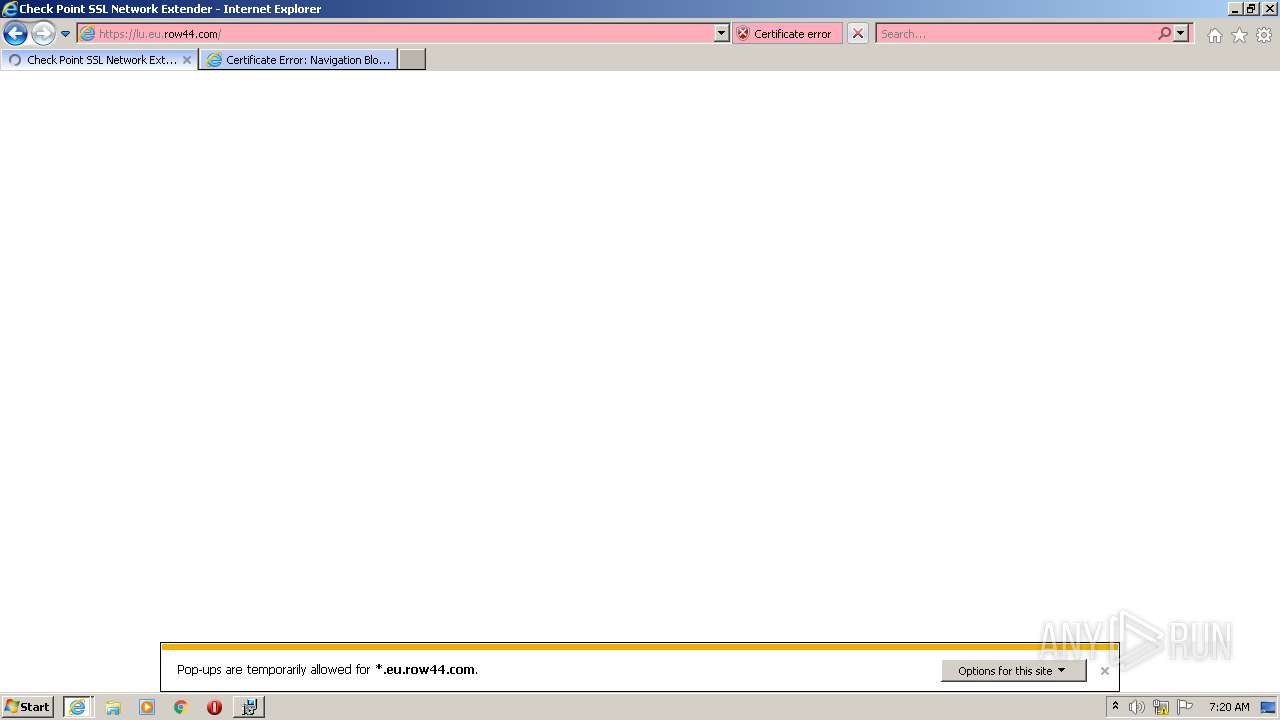Stop loading with the X button
1280x720 pixels.
[x=857, y=34]
